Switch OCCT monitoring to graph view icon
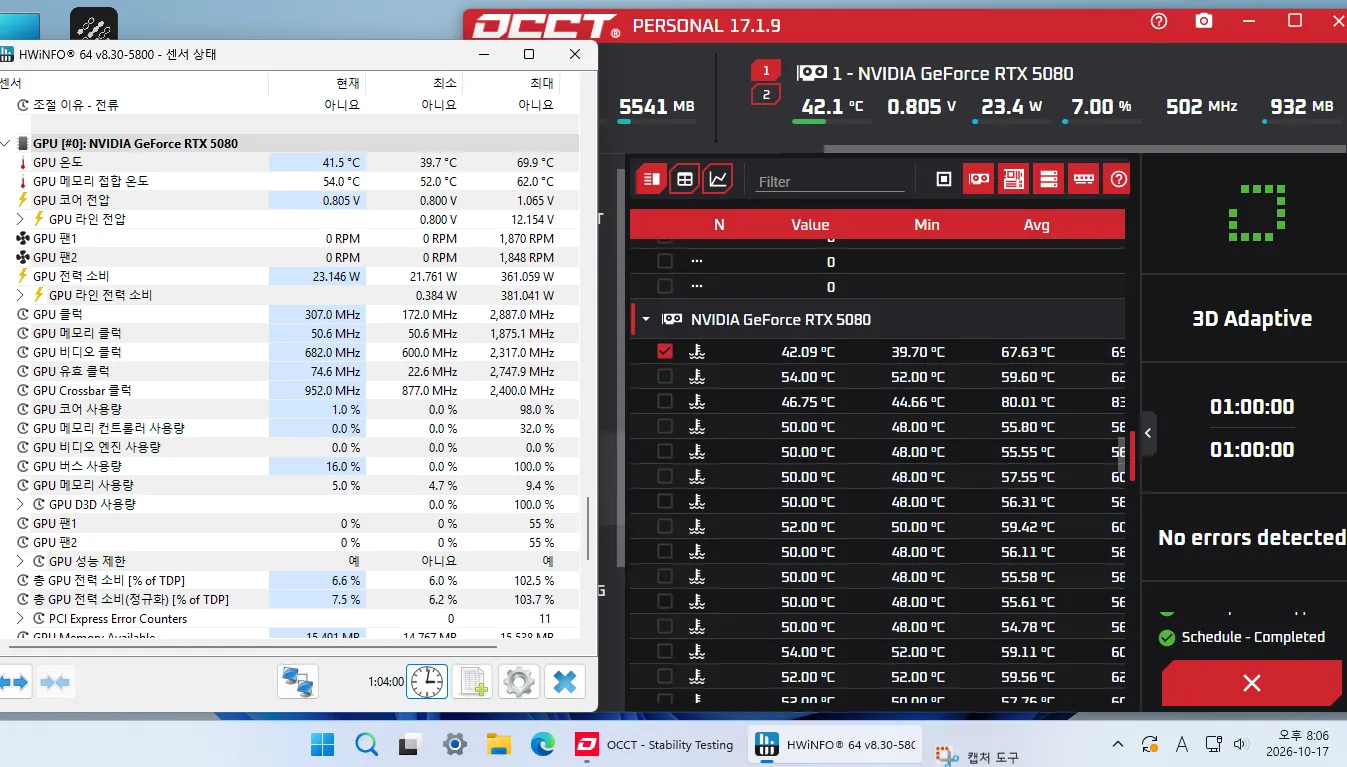1347x767 pixels. [718, 179]
